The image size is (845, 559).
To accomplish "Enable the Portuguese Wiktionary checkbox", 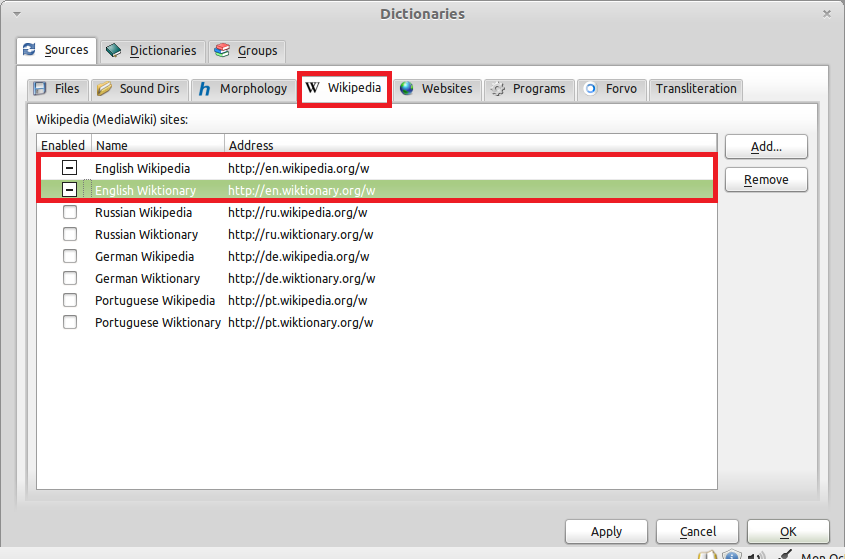I will tap(70, 322).
